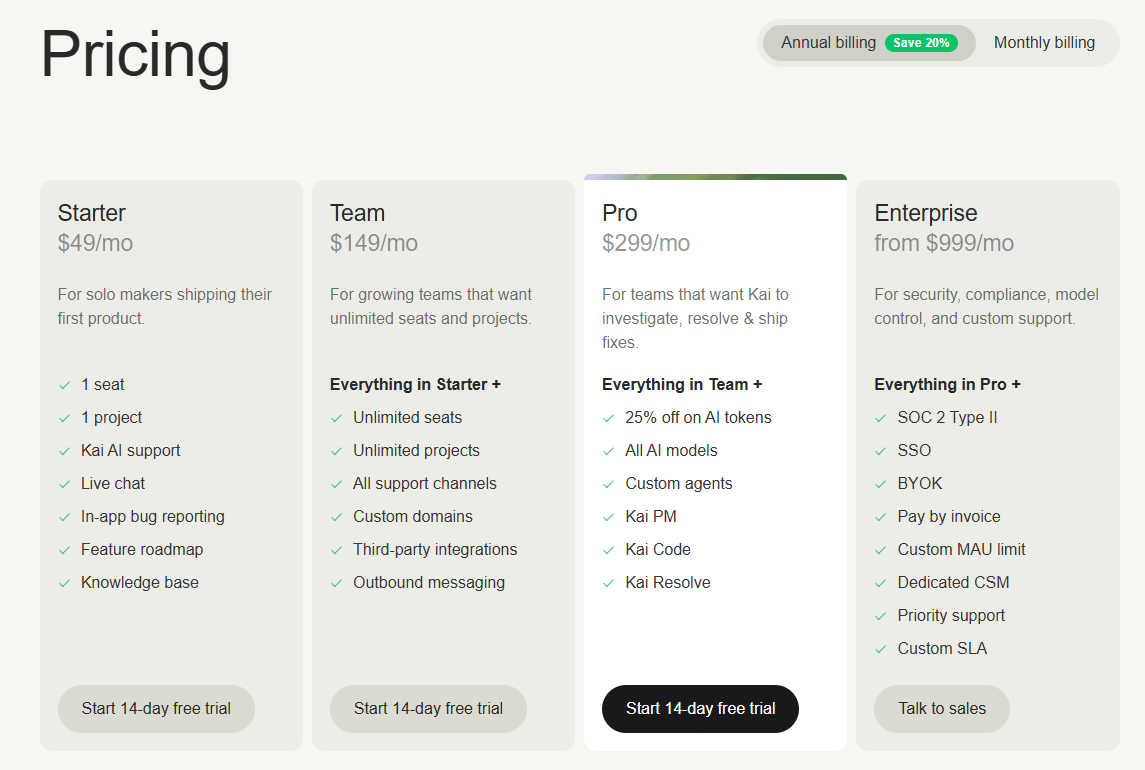Viewport: 1145px width, 770px height.
Task: Click the from $999/mo price
Action: pos(943,243)
